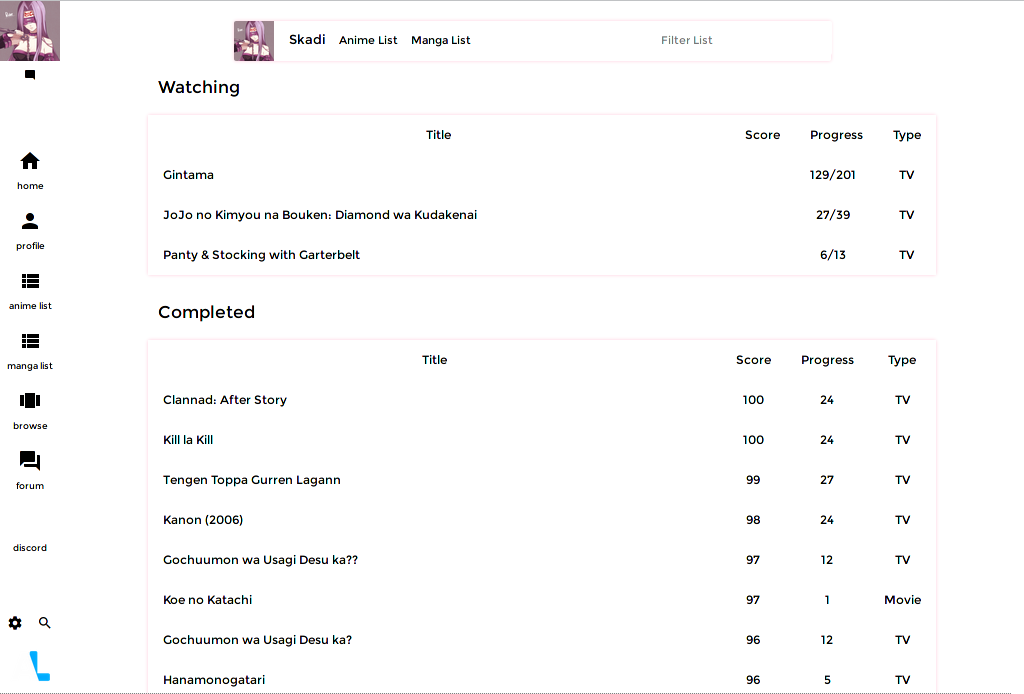Open Skadi username link

click(x=307, y=40)
